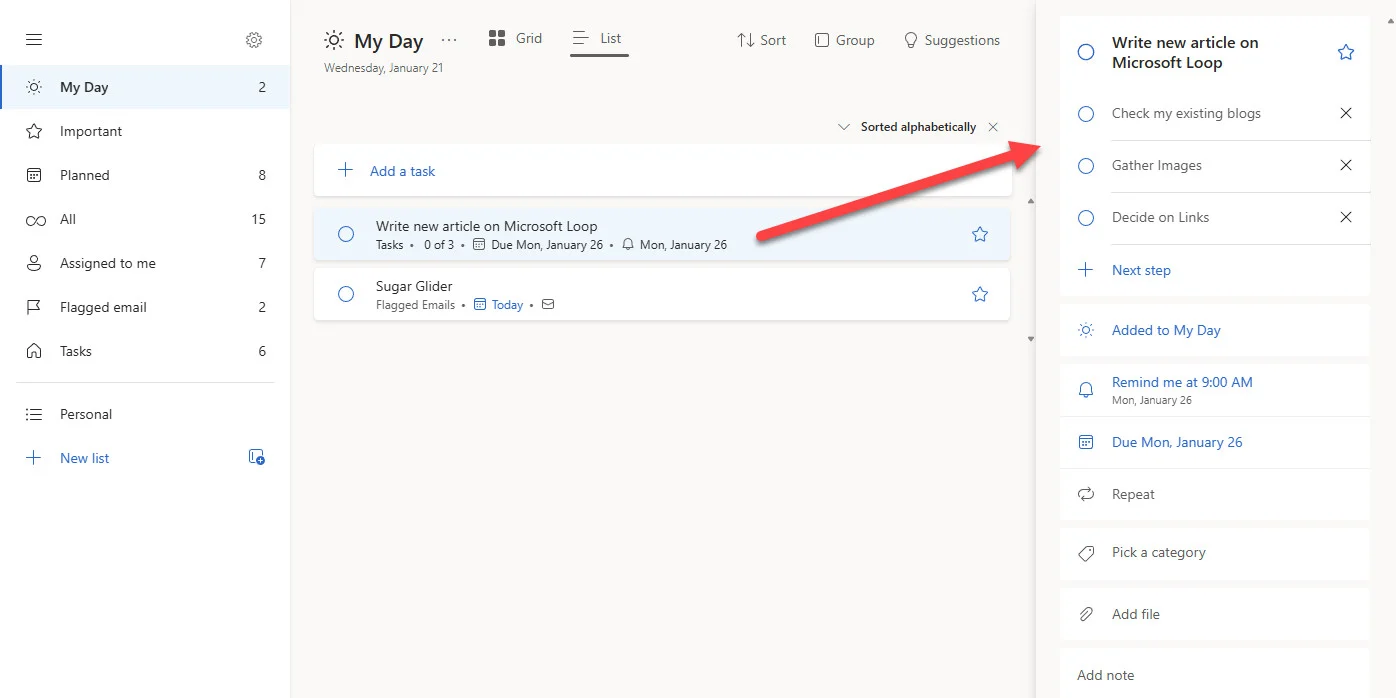Click the plus icon beside New list

[34, 458]
